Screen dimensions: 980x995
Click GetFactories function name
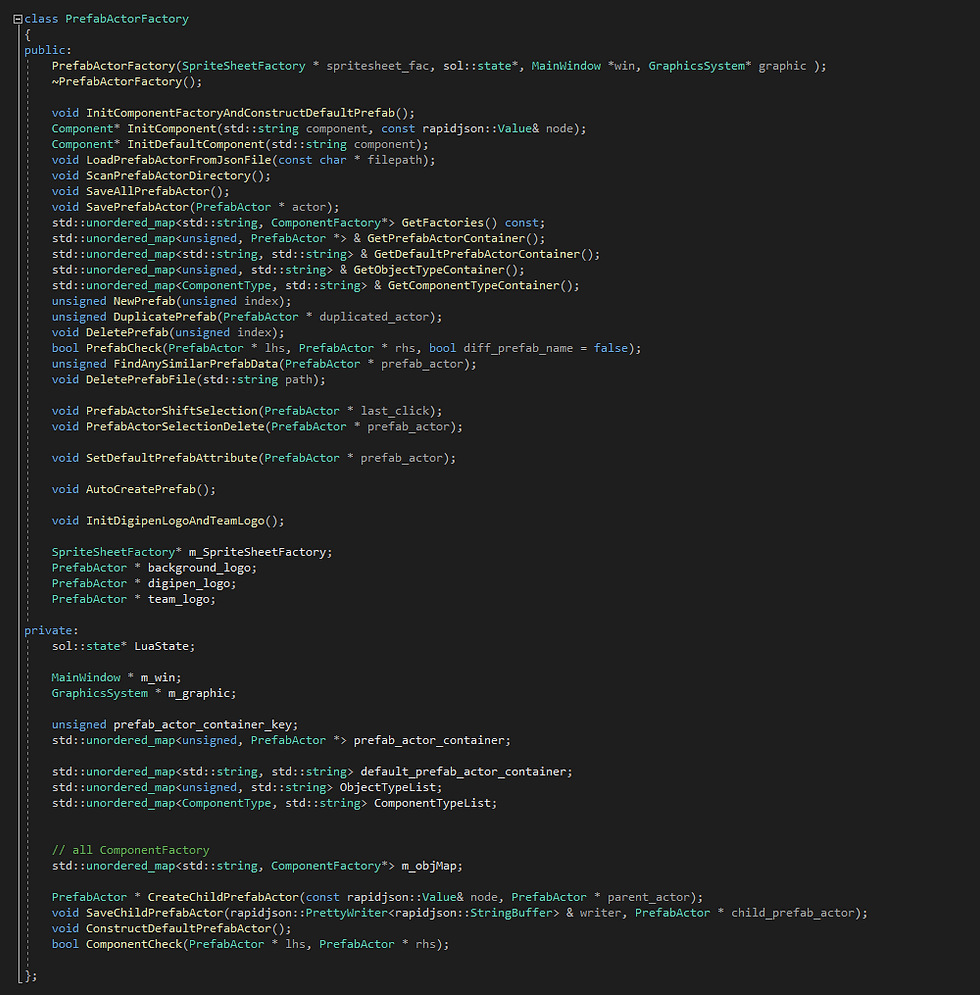[442, 223]
